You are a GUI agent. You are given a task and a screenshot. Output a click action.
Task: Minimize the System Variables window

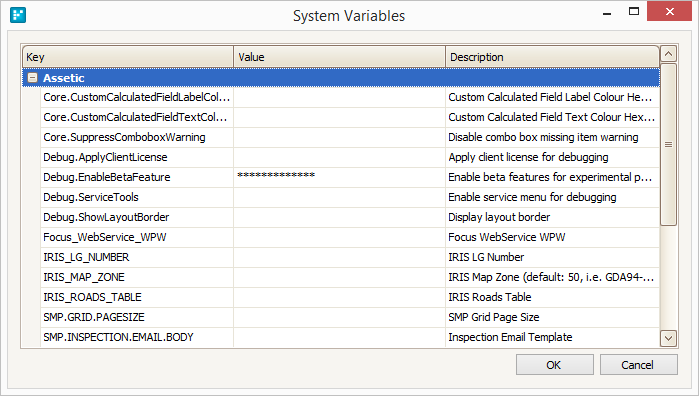point(607,11)
